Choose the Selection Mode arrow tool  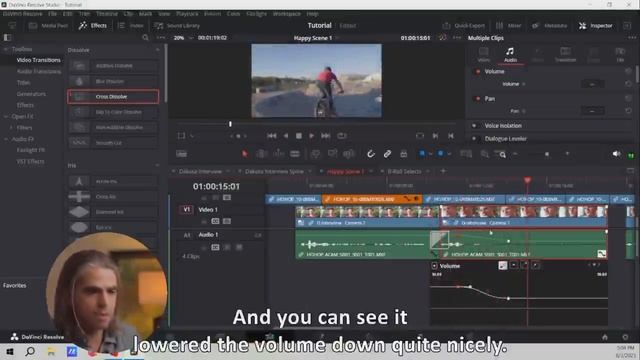244,154
